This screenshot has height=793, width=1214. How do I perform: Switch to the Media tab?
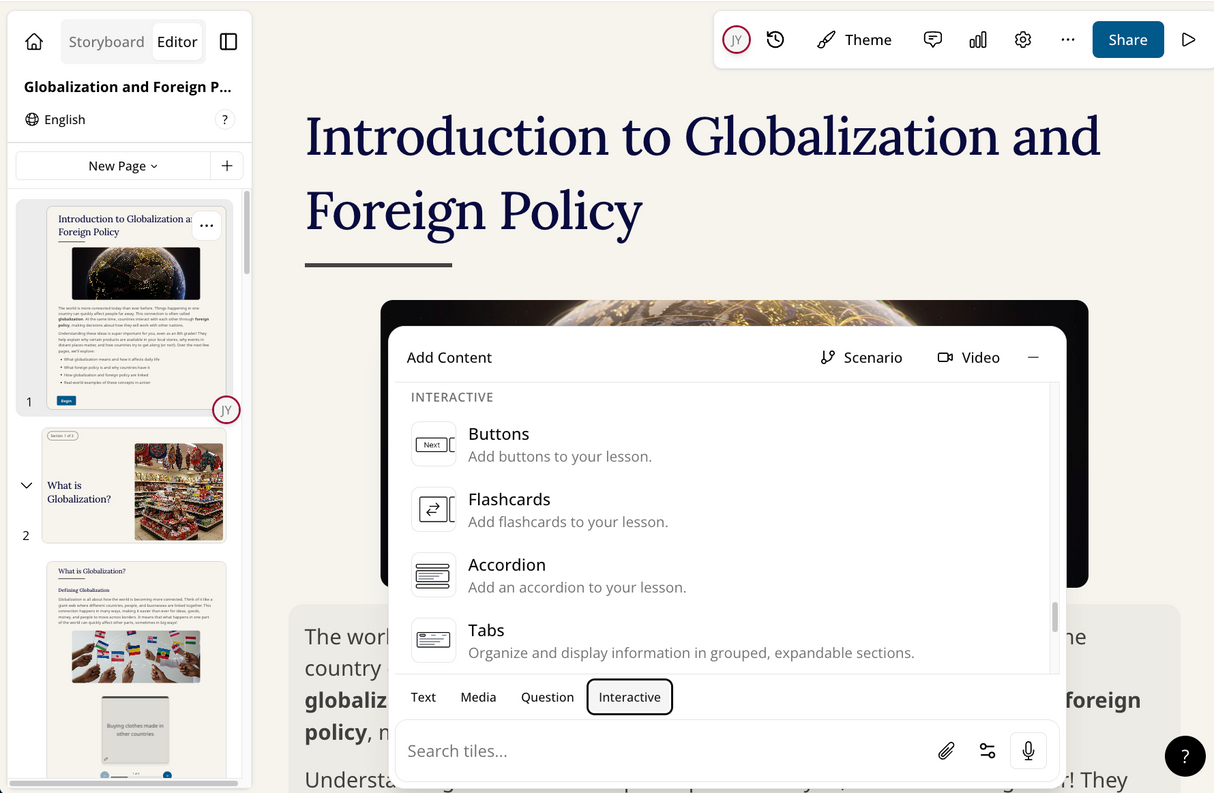pos(478,697)
